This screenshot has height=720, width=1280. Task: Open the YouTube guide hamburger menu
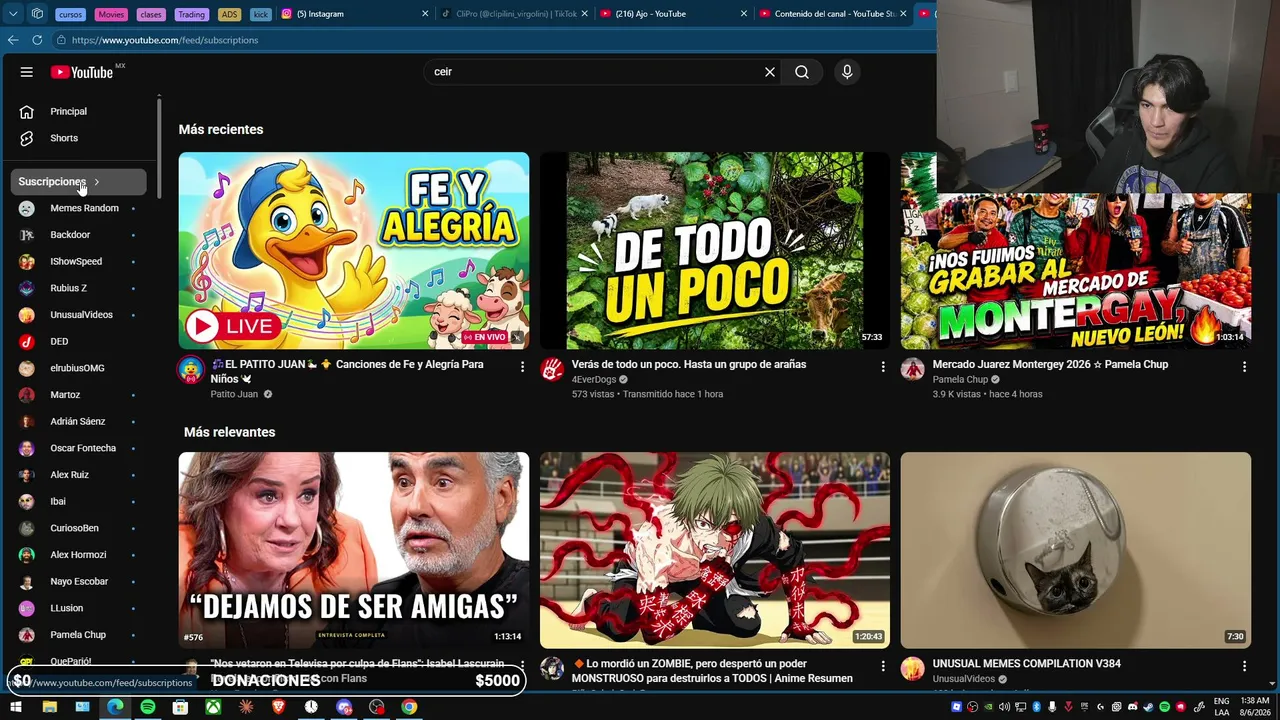point(27,72)
